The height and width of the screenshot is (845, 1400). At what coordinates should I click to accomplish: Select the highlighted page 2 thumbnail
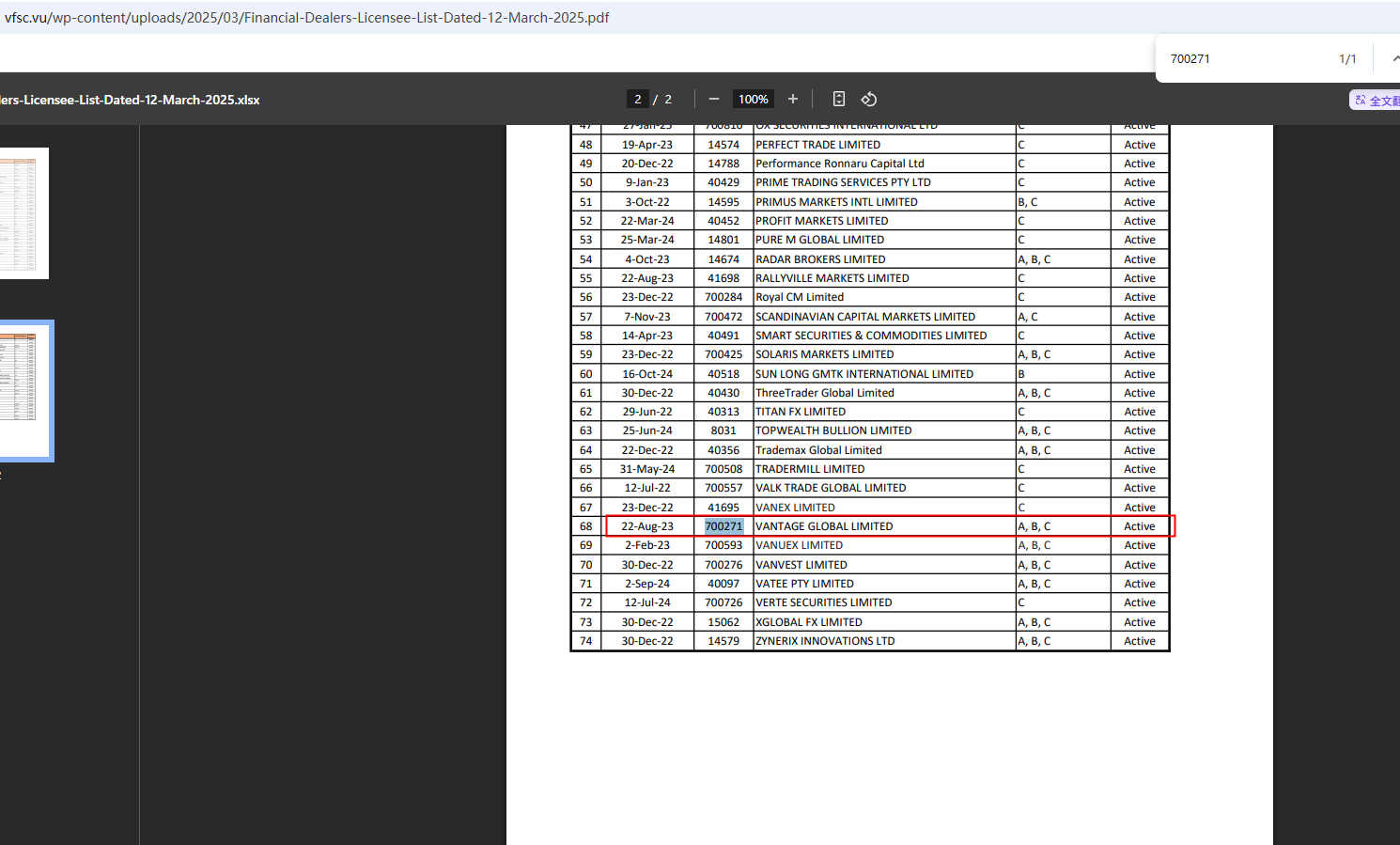[19, 389]
